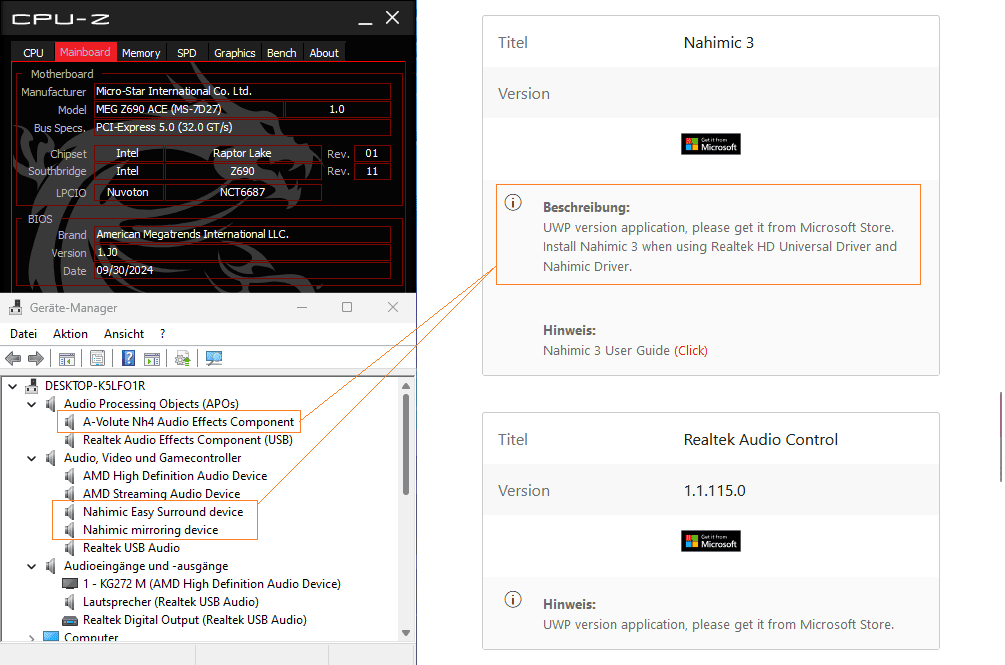
Task: Collapse Audioeingänge und -ausgänge category
Action: click(x=31, y=566)
